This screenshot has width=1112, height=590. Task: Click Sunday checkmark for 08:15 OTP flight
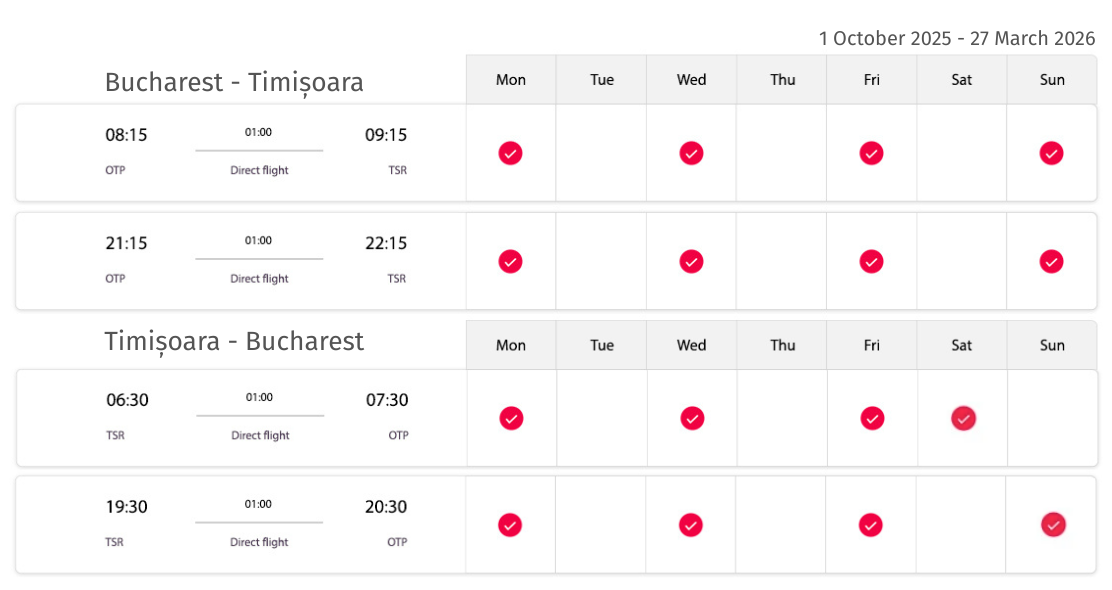point(1051,153)
